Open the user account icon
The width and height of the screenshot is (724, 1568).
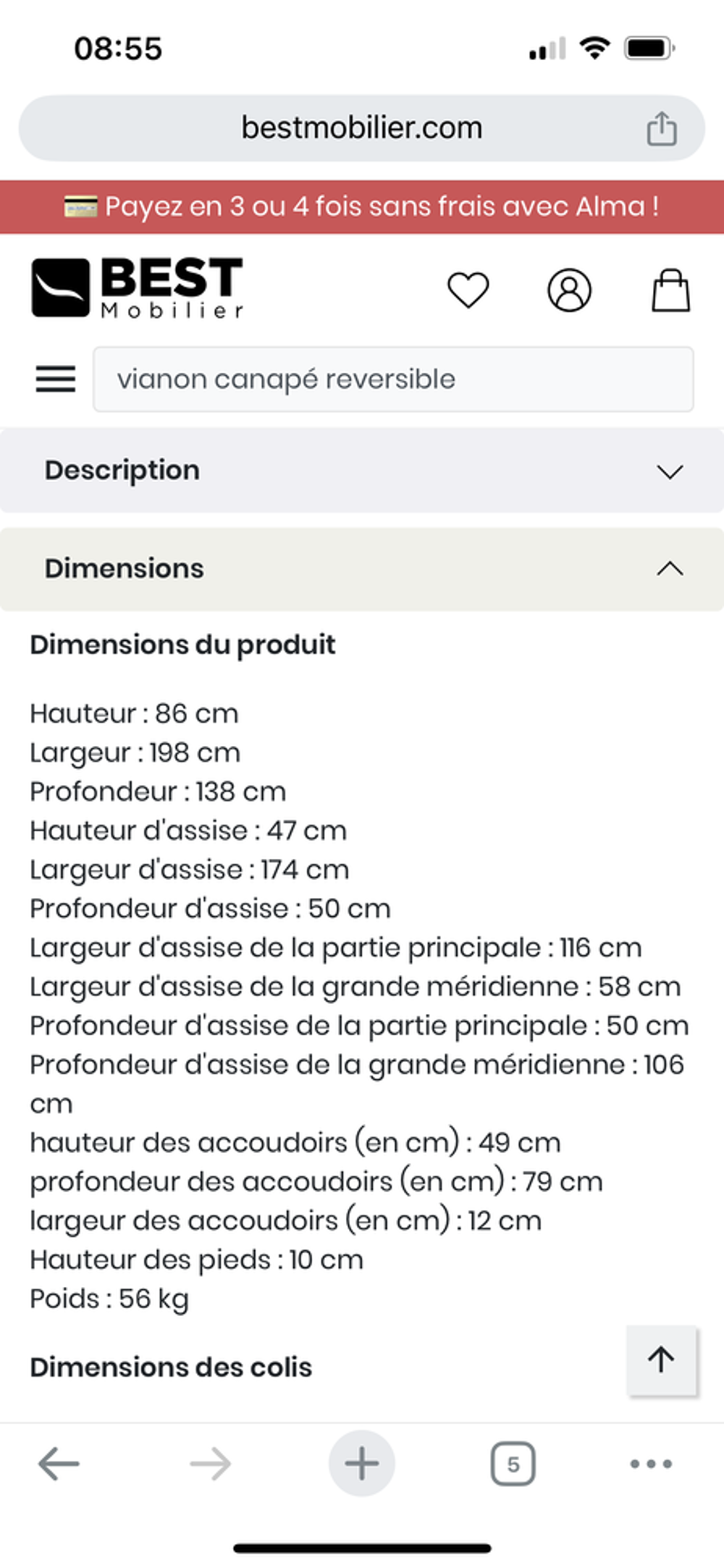[569, 290]
